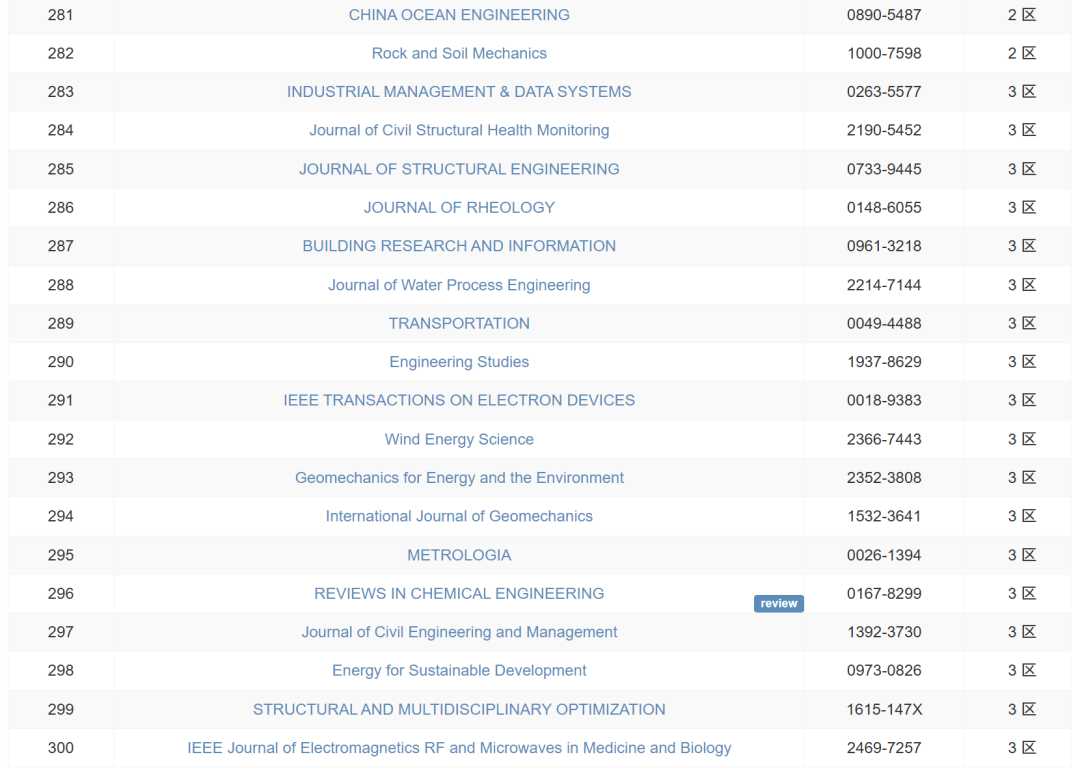
Task: Click the 3区 rank in JOURNAL OF RHEOLOGY row
Action: [x=1021, y=208]
